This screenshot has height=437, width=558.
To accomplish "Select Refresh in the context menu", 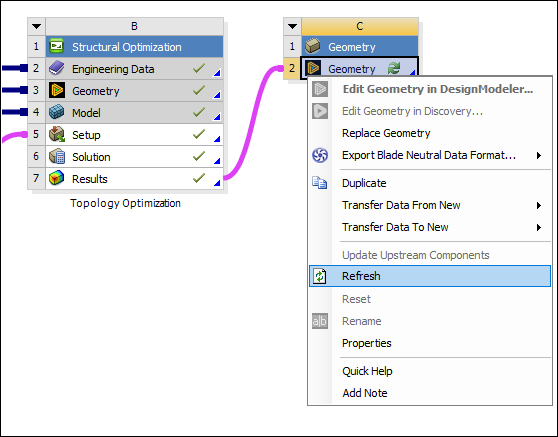I will [430, 276].
